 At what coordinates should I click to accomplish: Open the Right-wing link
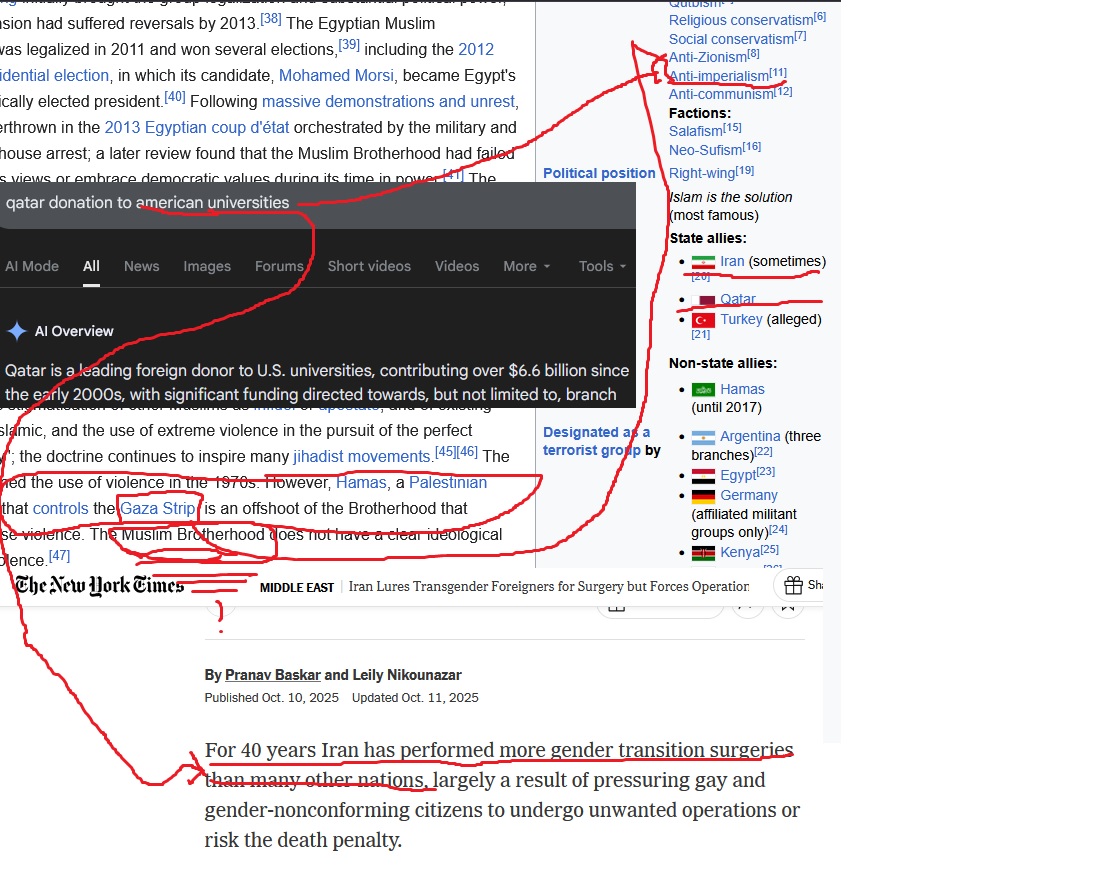pos(702,173)
